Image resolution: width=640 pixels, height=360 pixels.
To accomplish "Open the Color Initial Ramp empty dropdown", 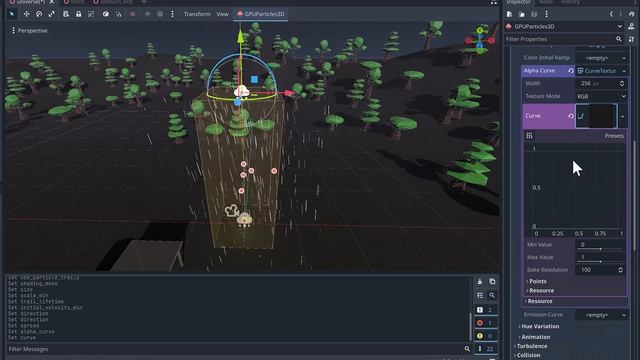I will pos(601,58).
